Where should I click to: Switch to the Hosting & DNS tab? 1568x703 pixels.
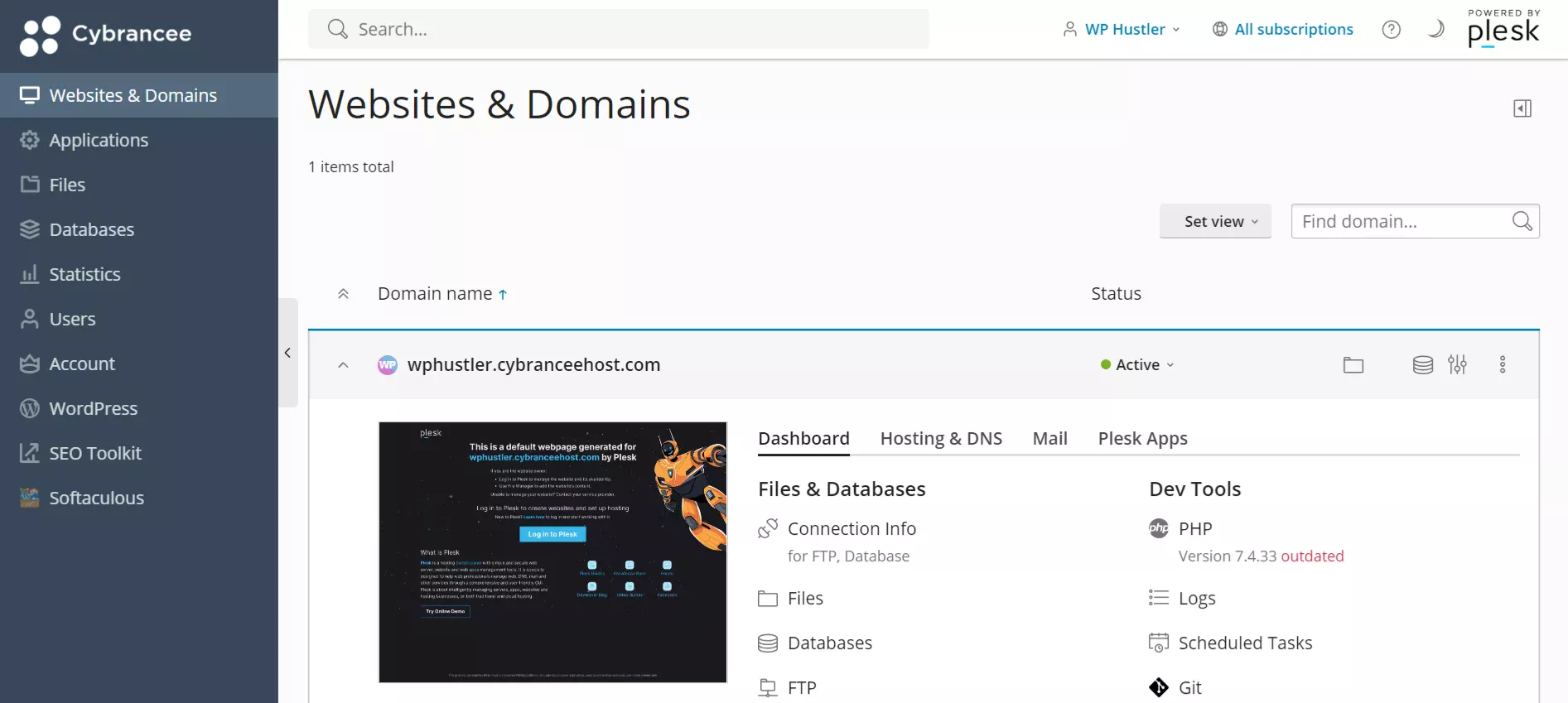point(941,439)
